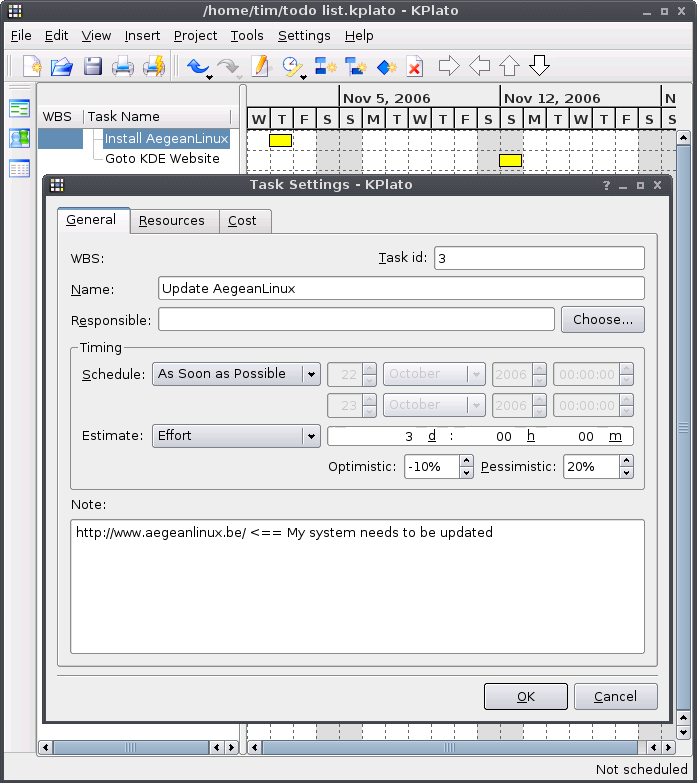Screen dimensions: 697x783
Task: Click the Not scheduled status bar text
Action: coord(642,770)
